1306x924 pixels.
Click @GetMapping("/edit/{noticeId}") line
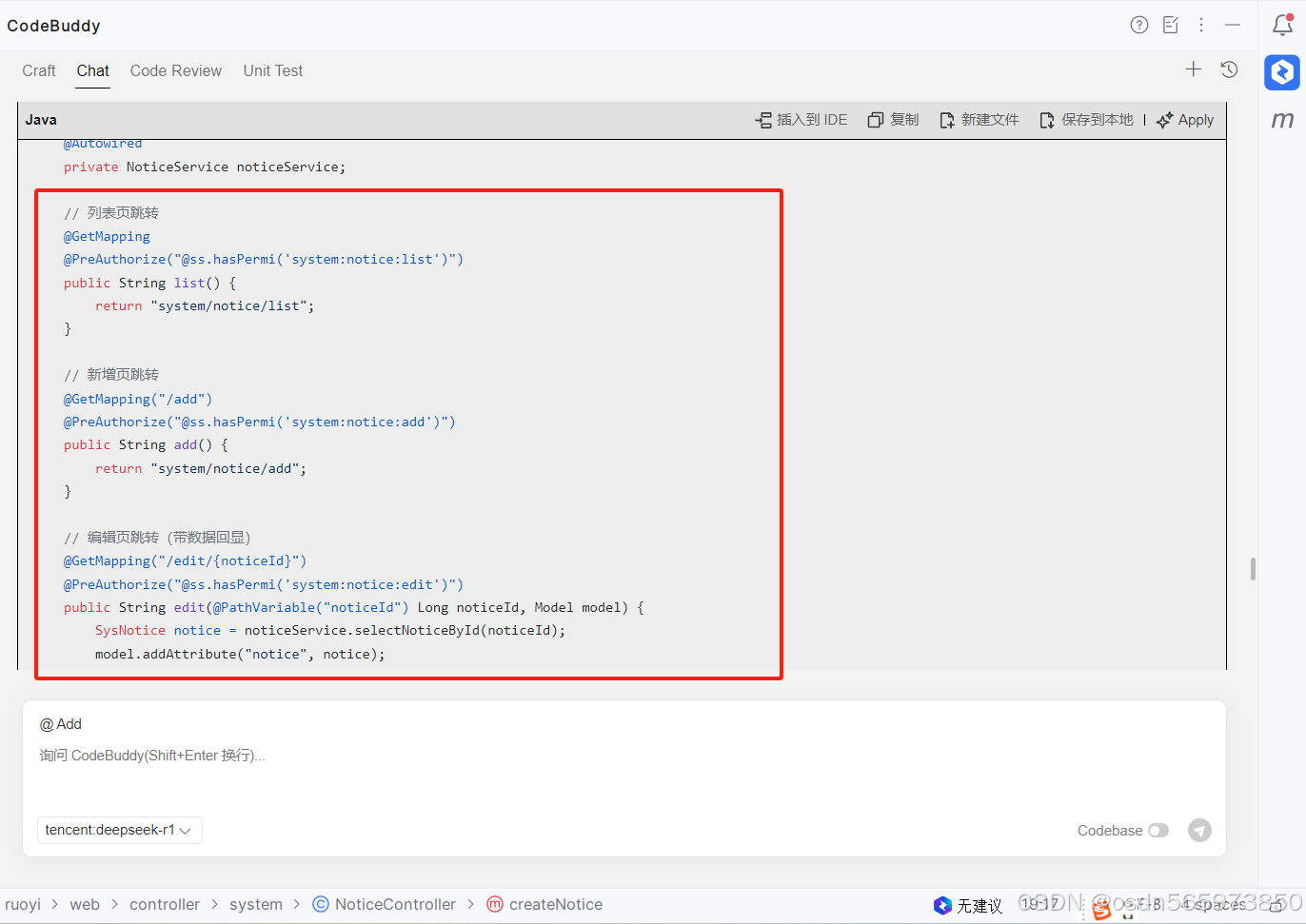(x=185, y=561)
